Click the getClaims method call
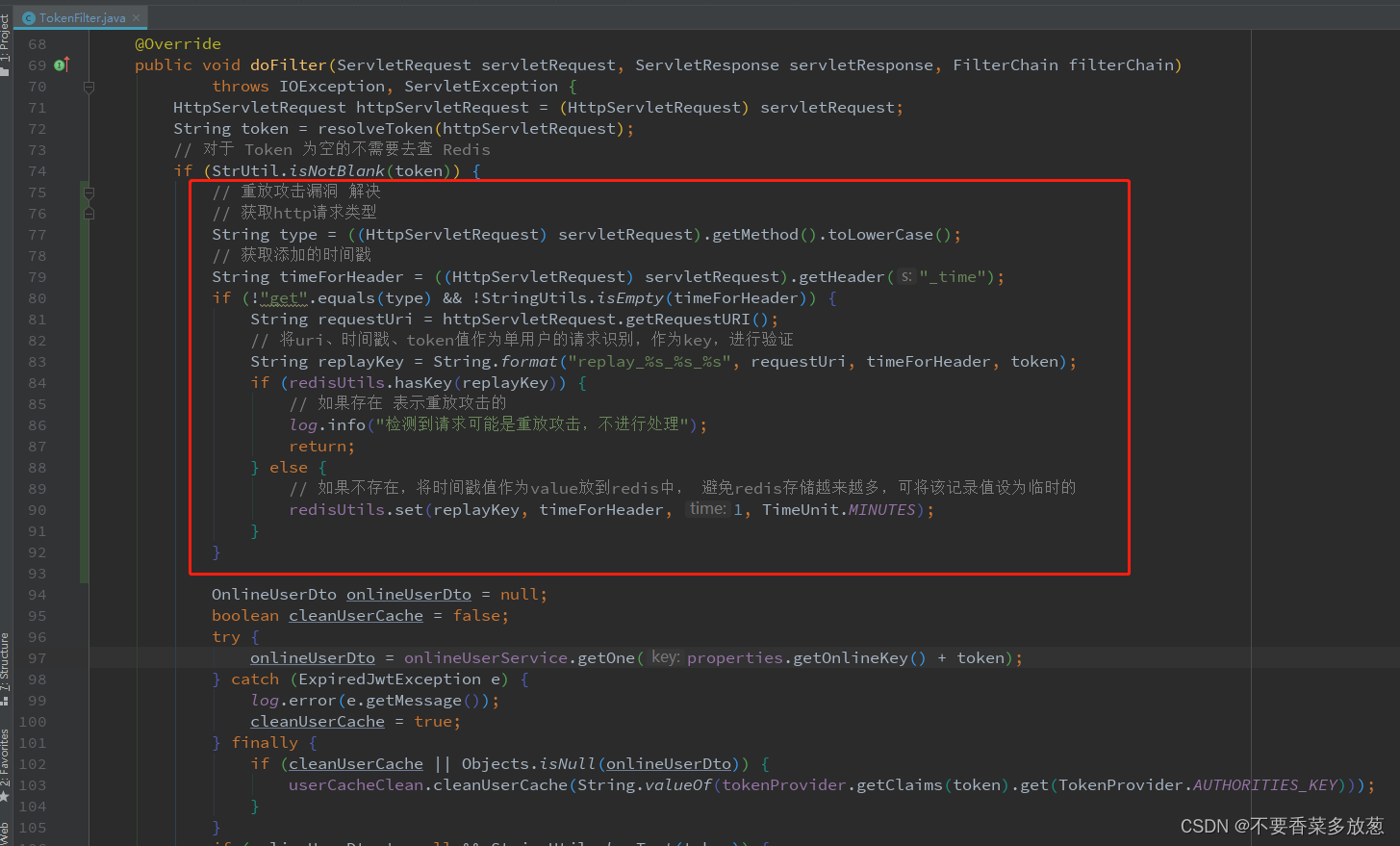 tap(900, 785)
